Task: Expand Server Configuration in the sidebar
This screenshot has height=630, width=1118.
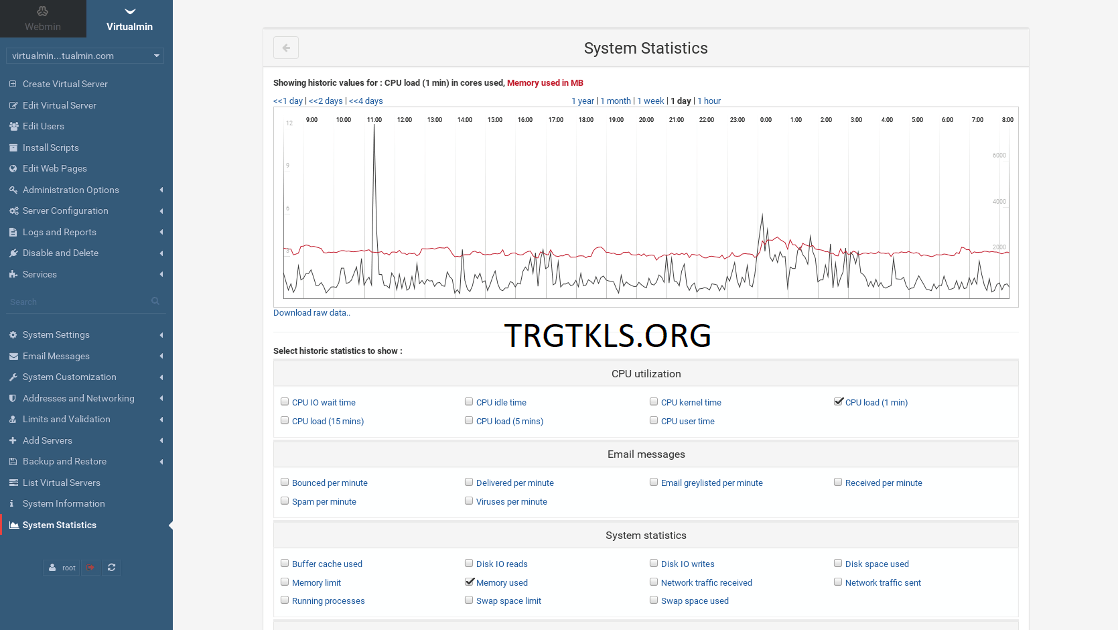Action: [x=65, y=211]
